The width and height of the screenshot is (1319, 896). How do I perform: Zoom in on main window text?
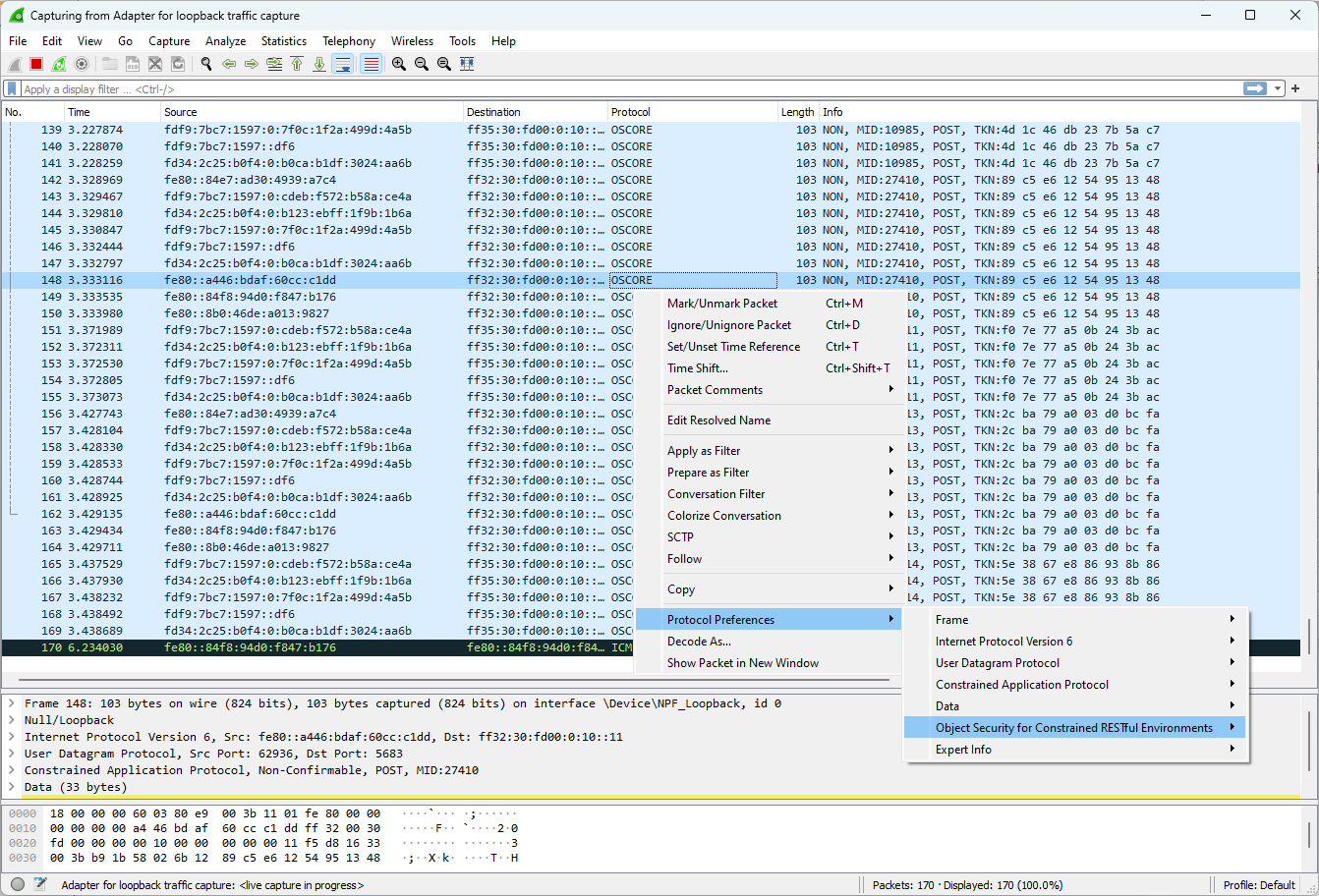pyautogui.click(x=399, y=64)
